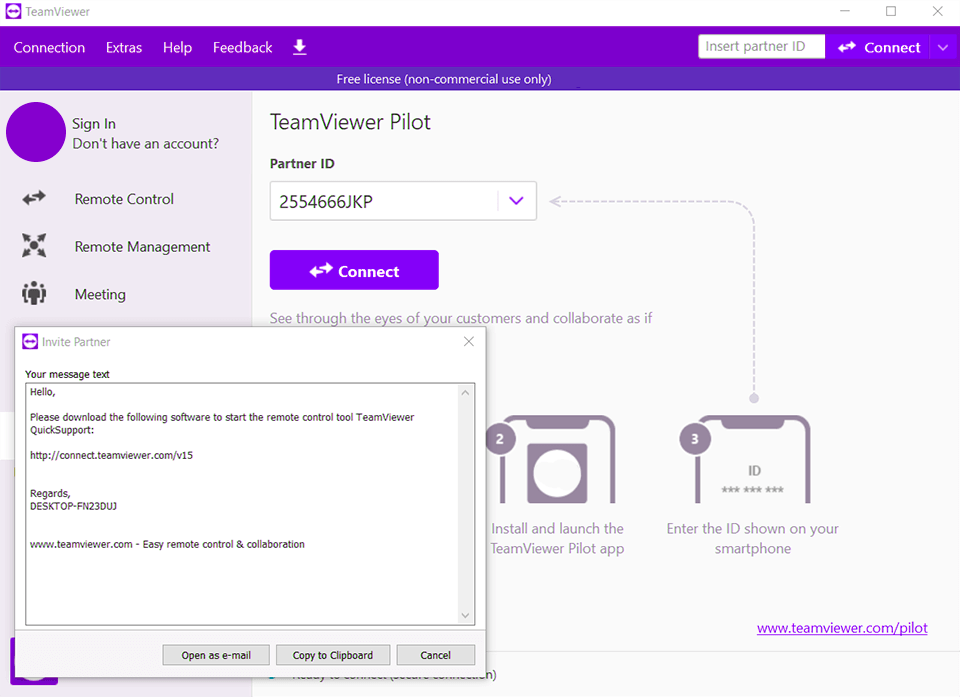Close the Invite Partner dialog
Screen dimensions: 960x697
tap(468, 342)
